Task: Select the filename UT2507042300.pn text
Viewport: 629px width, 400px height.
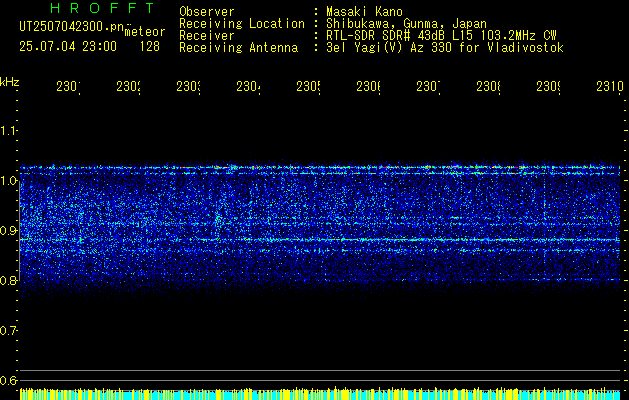Action: click(x=71, y=27)
